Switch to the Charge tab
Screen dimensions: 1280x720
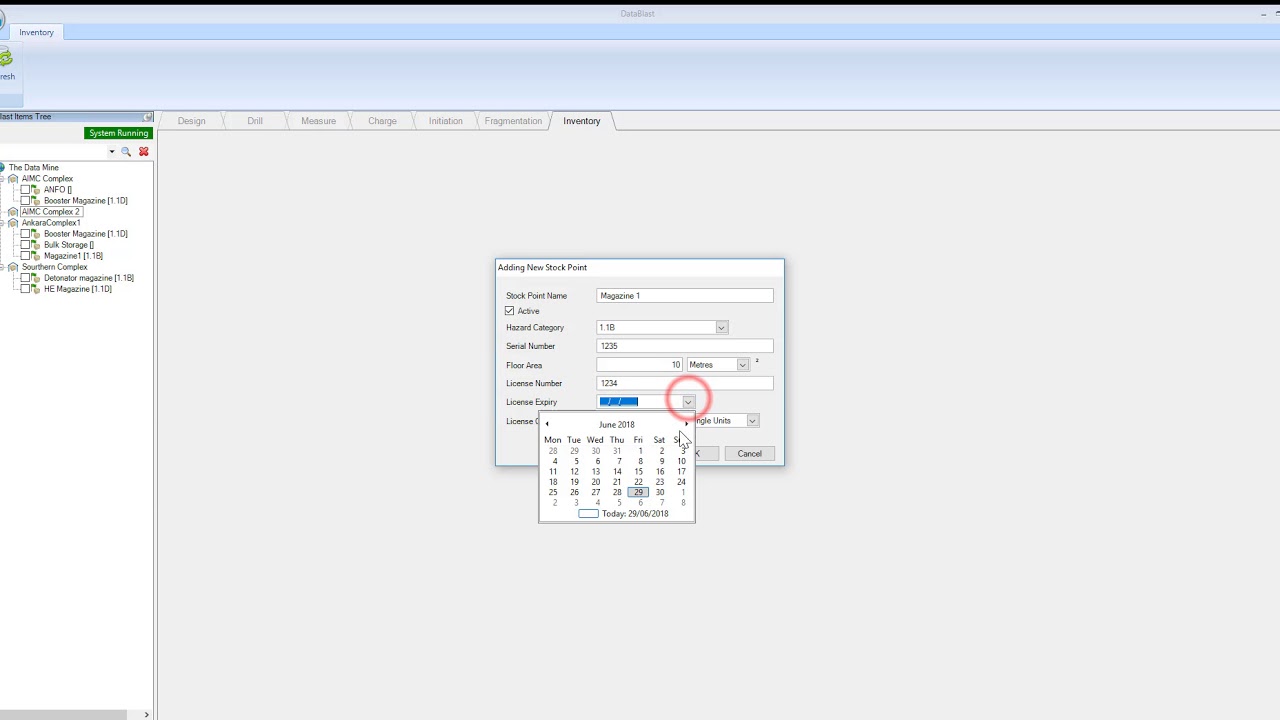(x=382, y=121)
